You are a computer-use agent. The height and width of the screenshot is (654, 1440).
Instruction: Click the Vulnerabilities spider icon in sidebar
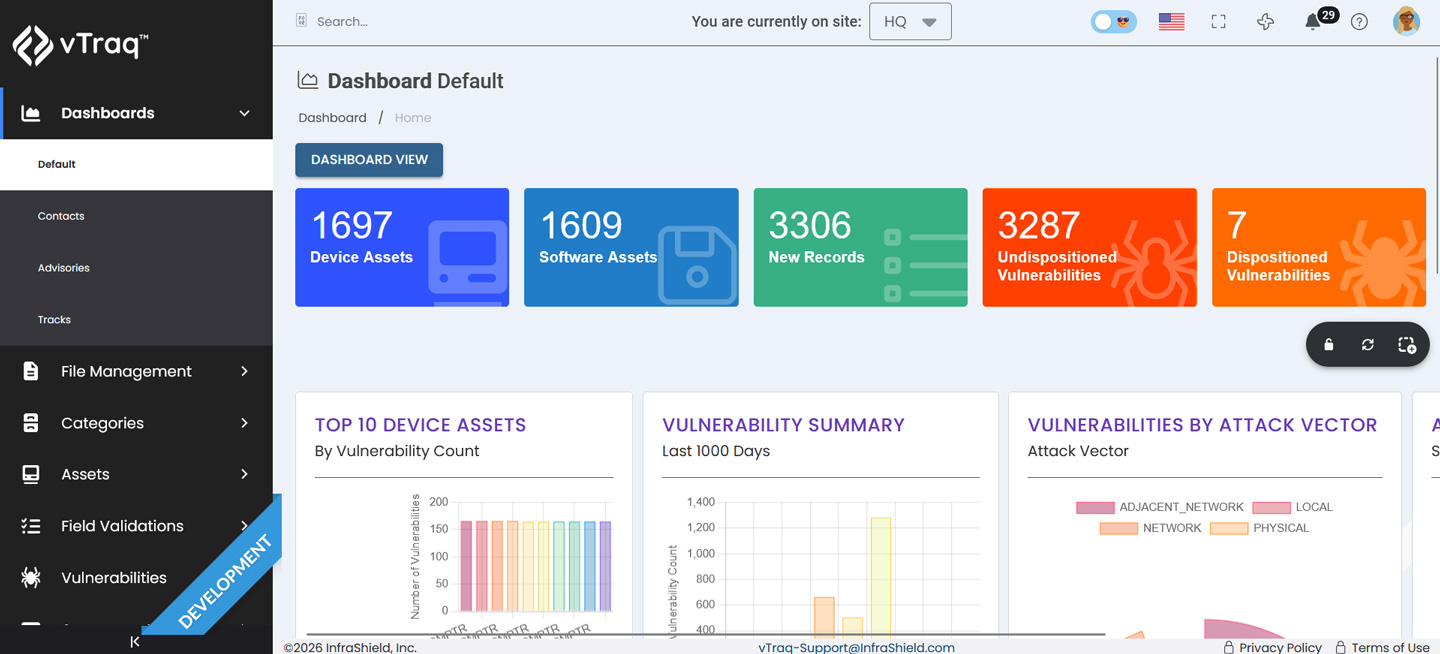pyautogui.click(x=31, y=577)
